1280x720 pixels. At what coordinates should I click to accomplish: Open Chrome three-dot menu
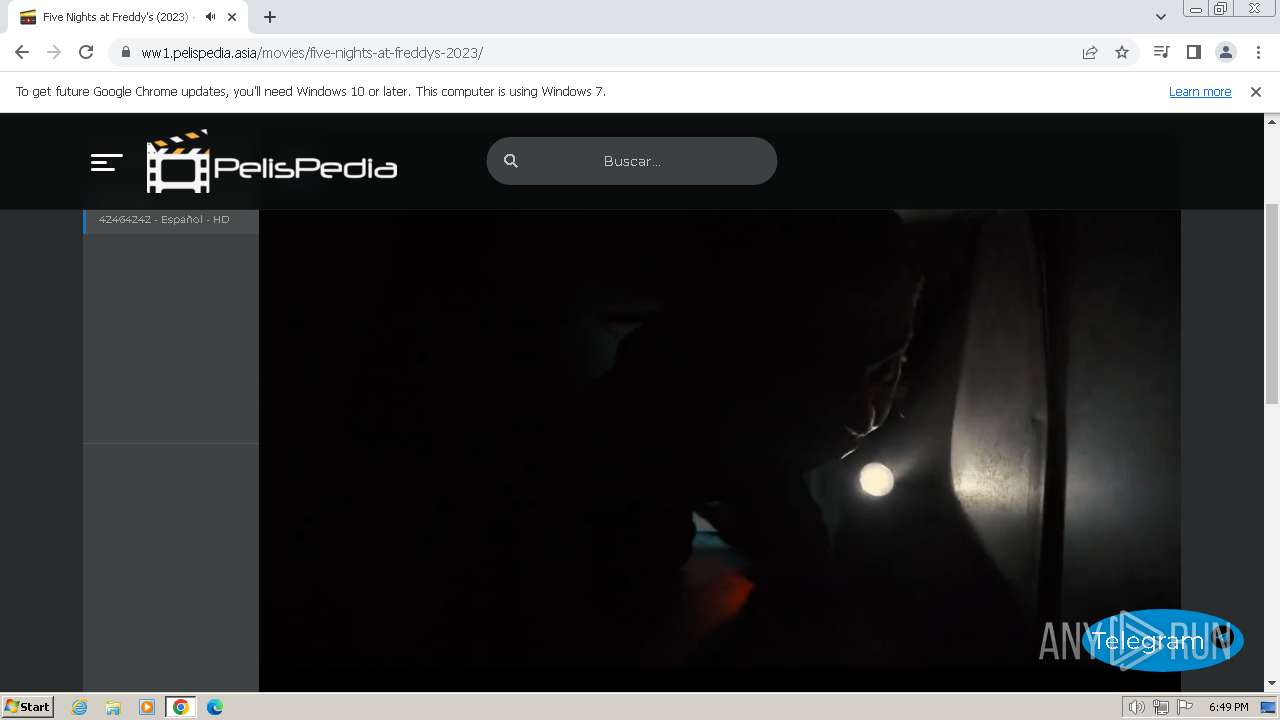tap(1258, 52)
